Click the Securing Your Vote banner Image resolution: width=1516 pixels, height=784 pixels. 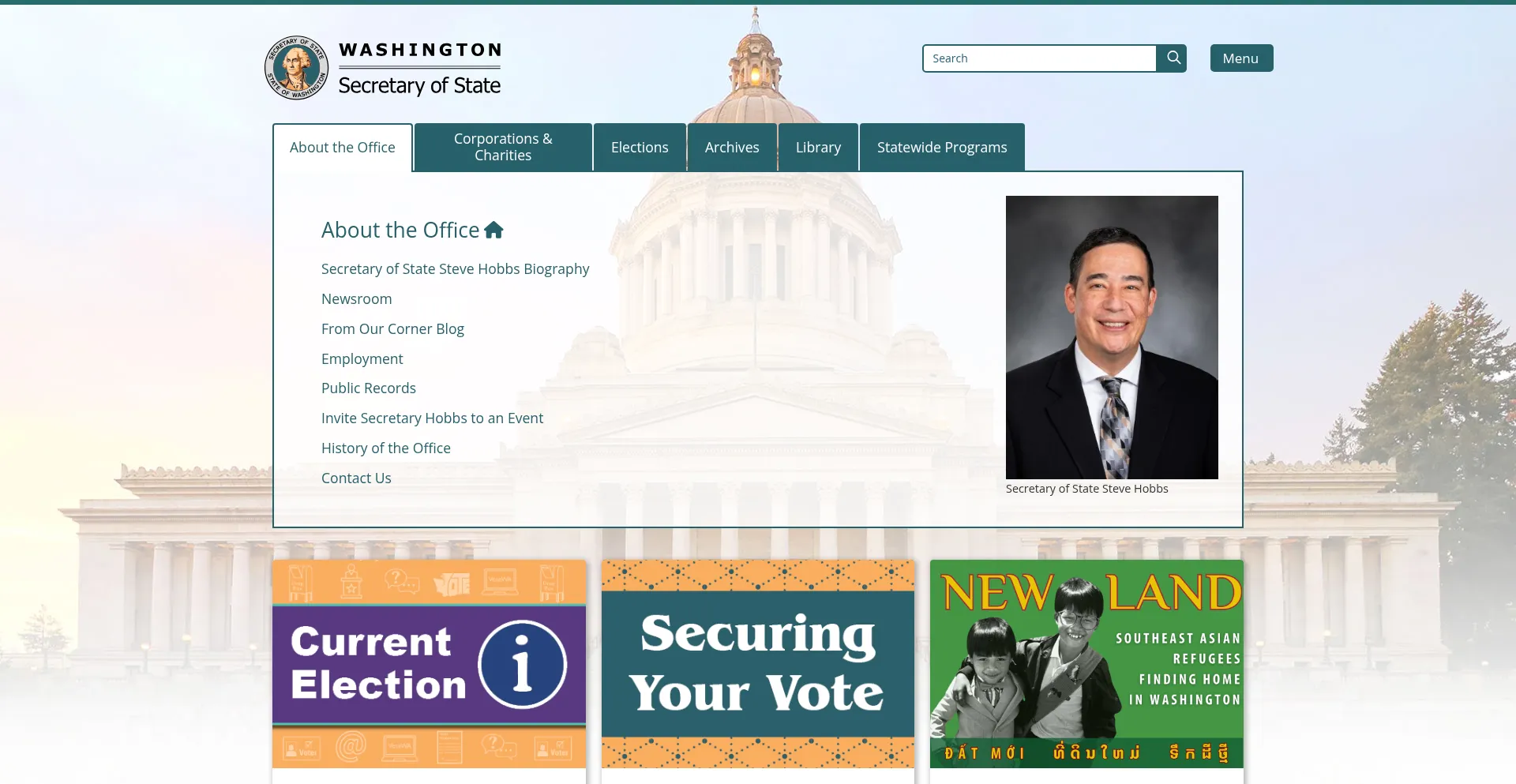point(757,663)
